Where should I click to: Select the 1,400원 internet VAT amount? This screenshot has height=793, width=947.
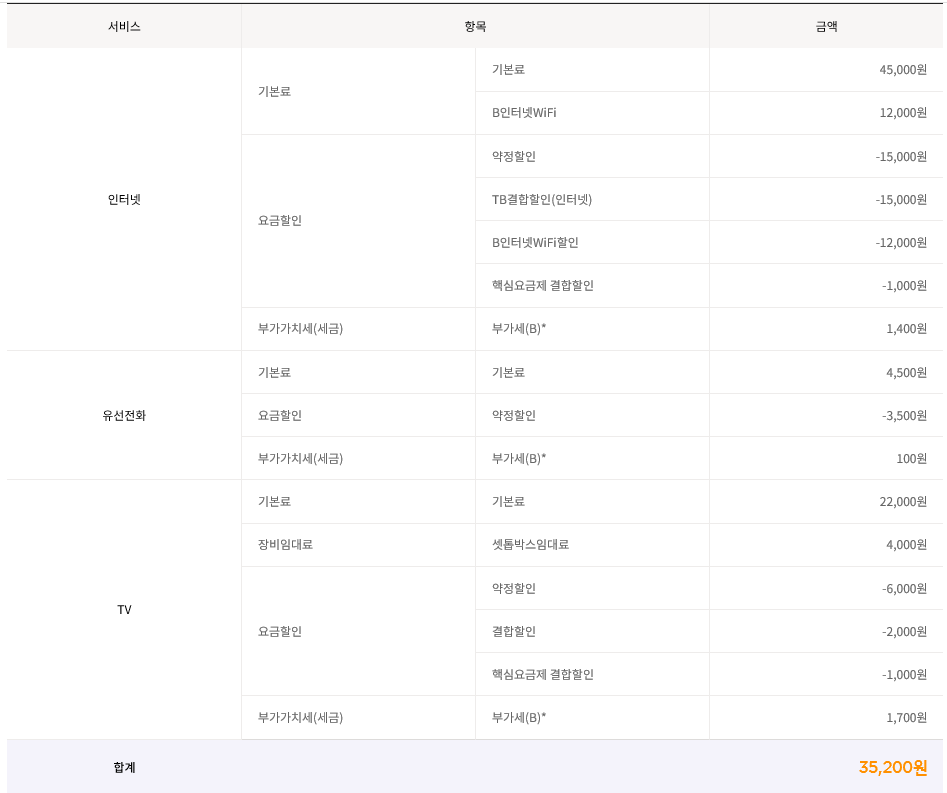point(906,328)
